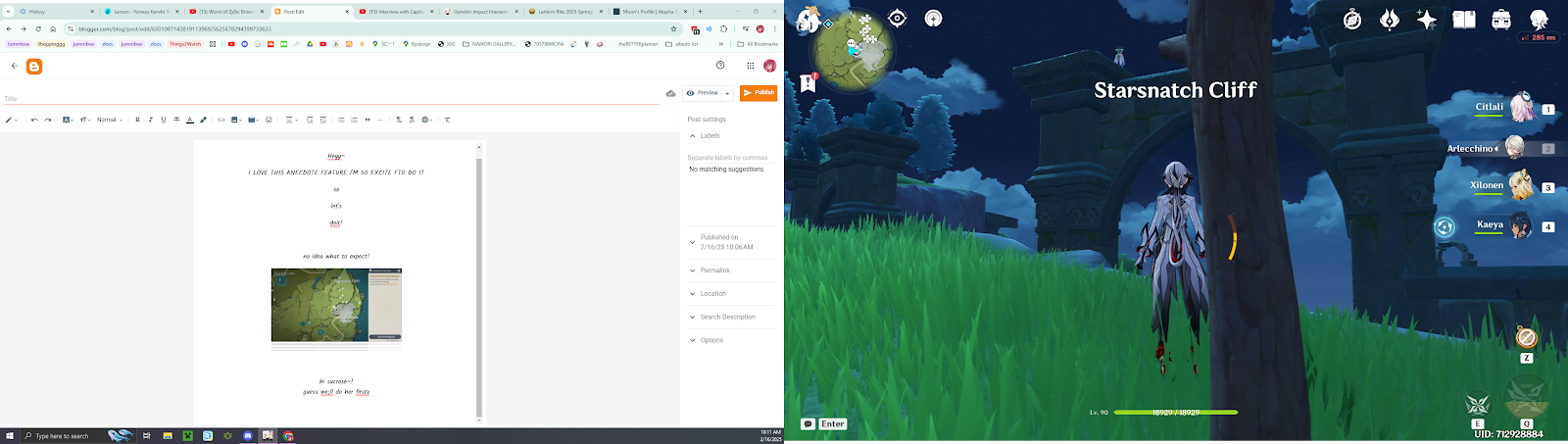Click the post Title field
The image size is (1568, 444).
[x=331, y=98]
